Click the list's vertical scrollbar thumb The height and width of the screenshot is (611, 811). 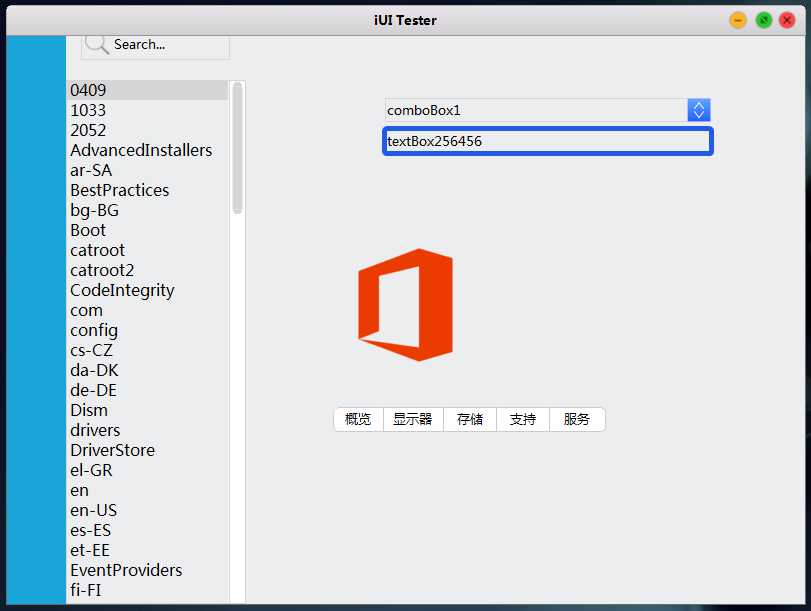click(237, 148)
